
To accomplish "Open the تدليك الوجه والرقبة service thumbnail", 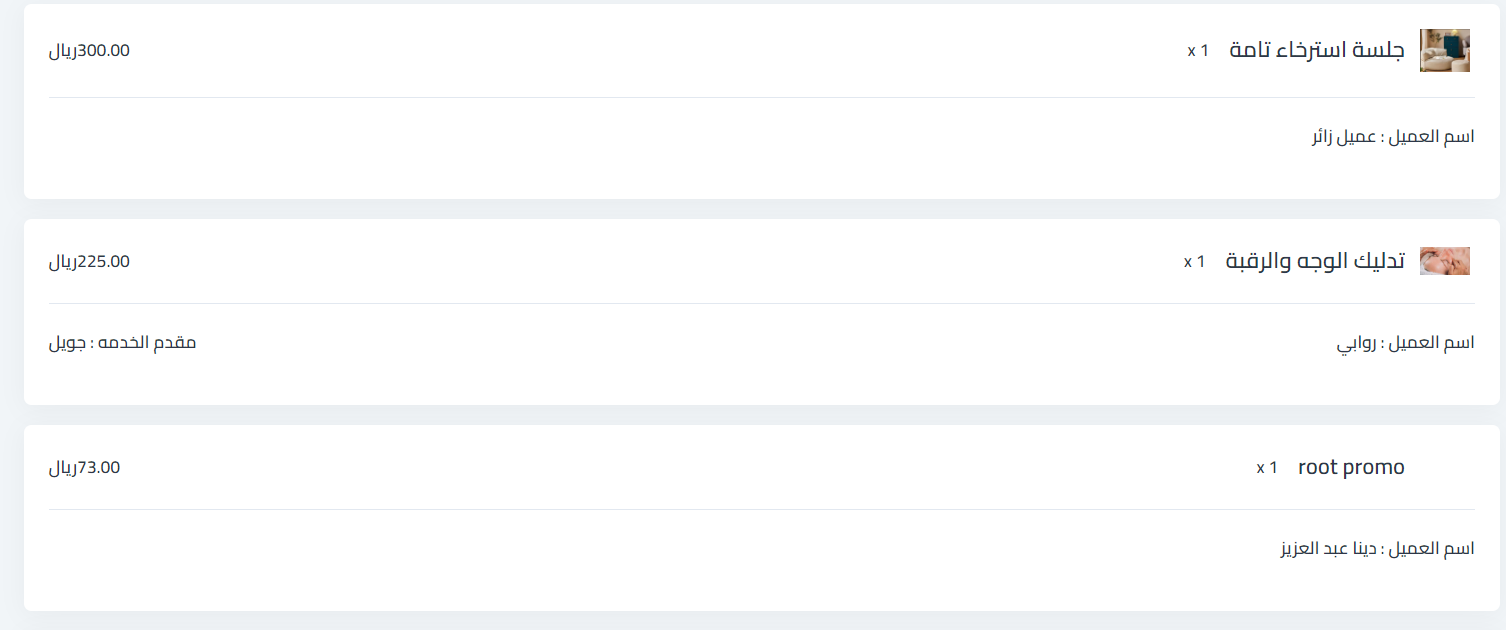I will point(1445,261).
